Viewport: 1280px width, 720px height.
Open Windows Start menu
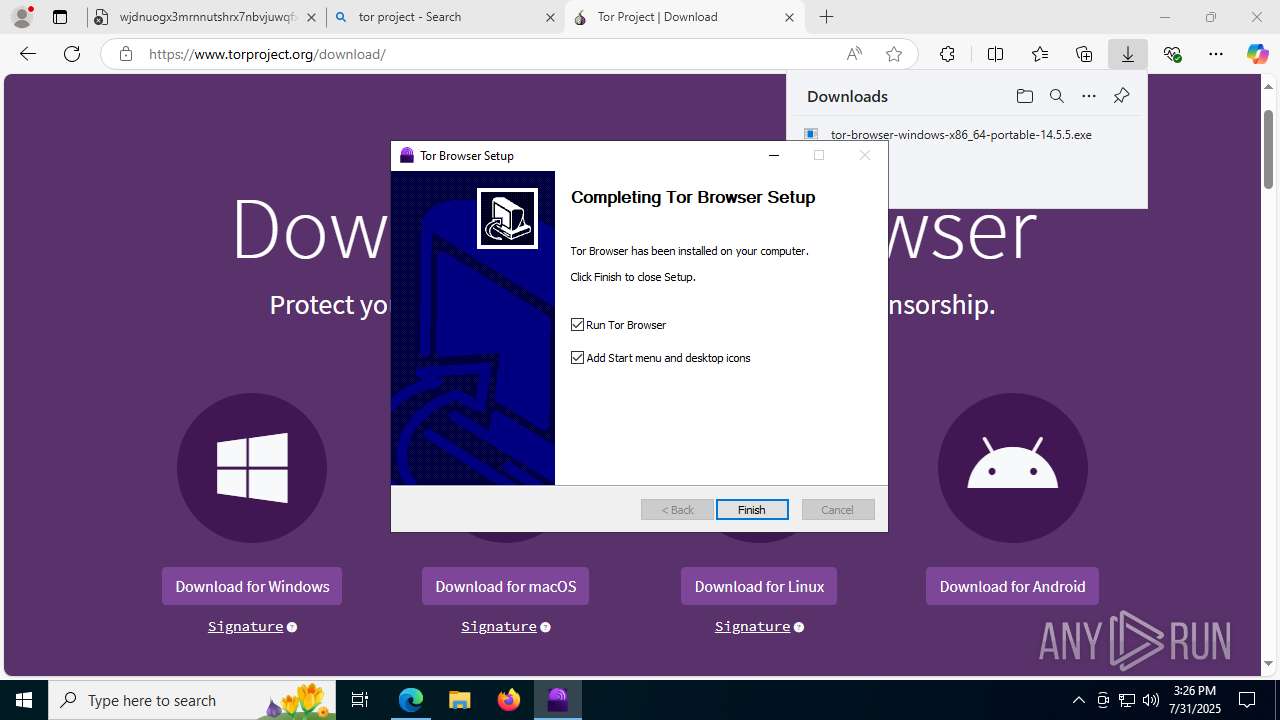pos(24,700)
